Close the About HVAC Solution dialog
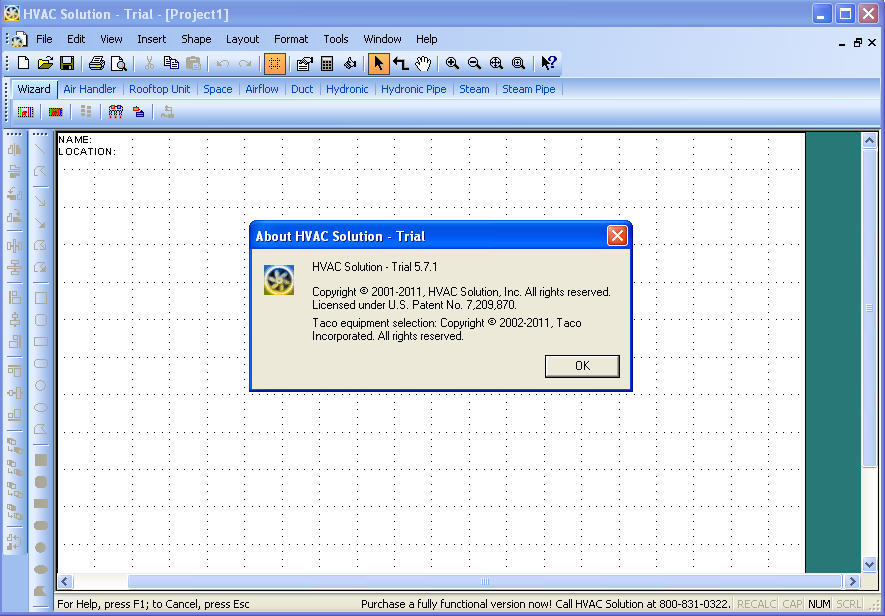Viewport: 885px width, 616px height. [617, 235]
